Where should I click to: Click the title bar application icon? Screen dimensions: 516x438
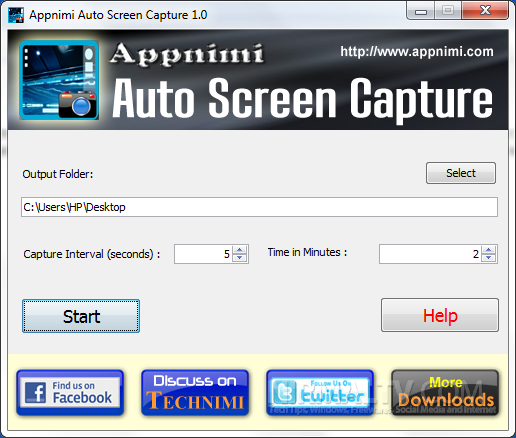coord(16,15)
